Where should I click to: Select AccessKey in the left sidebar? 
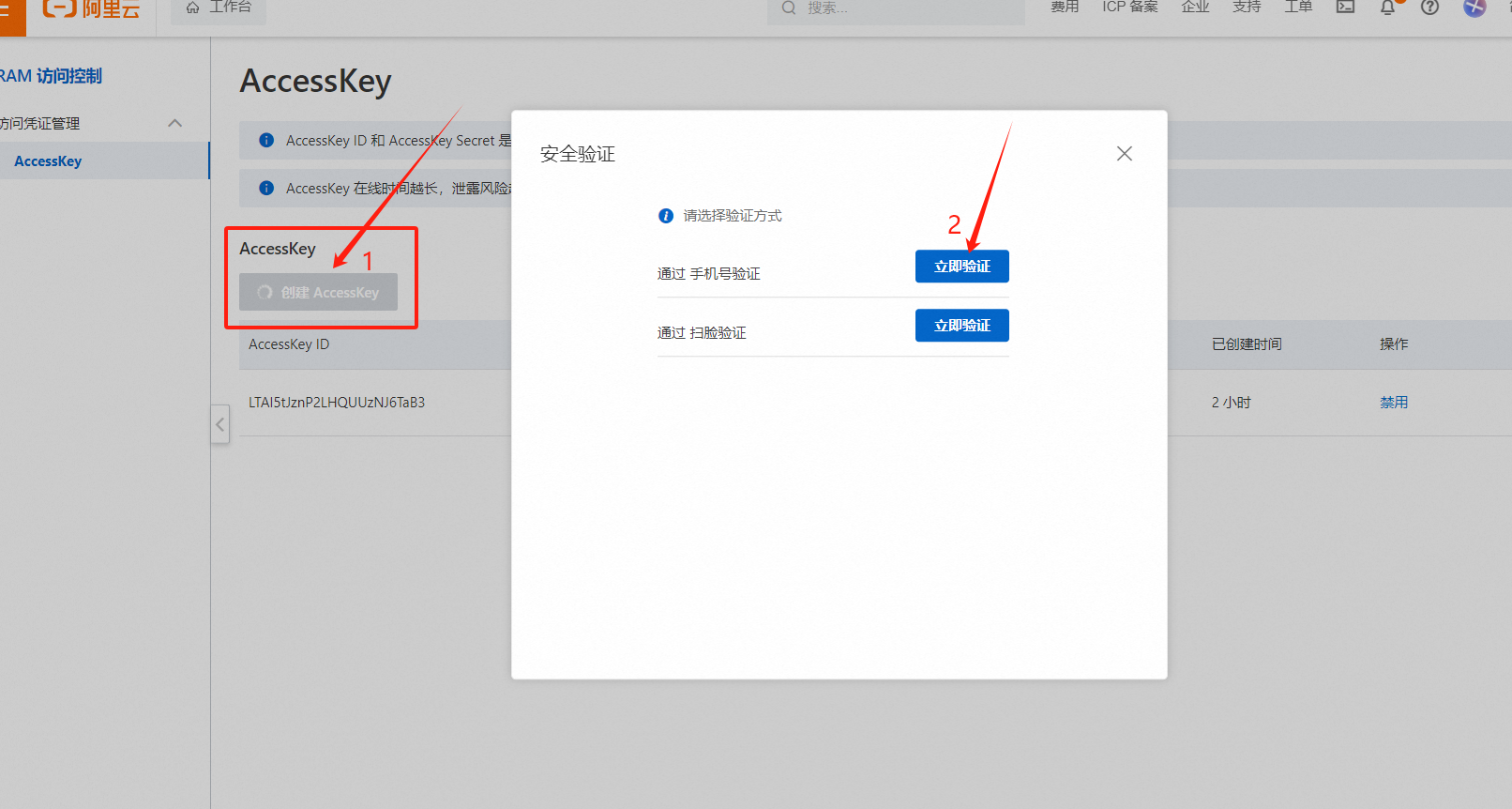(x=104, y=160)
